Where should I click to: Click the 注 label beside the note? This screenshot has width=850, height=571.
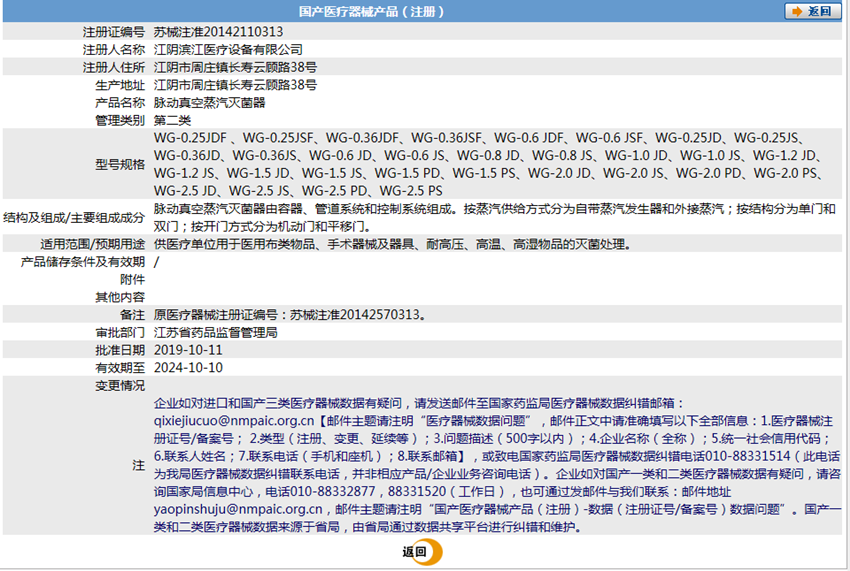[x=139, y=465]
